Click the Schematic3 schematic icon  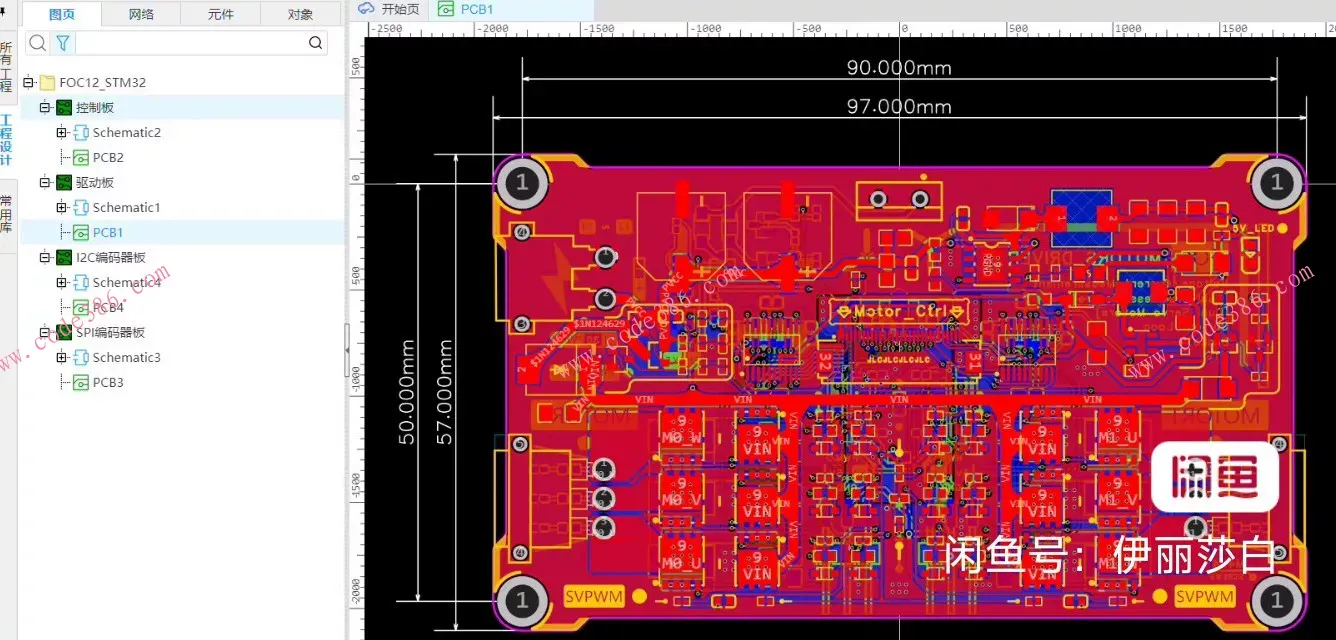[x=81, y=357]
